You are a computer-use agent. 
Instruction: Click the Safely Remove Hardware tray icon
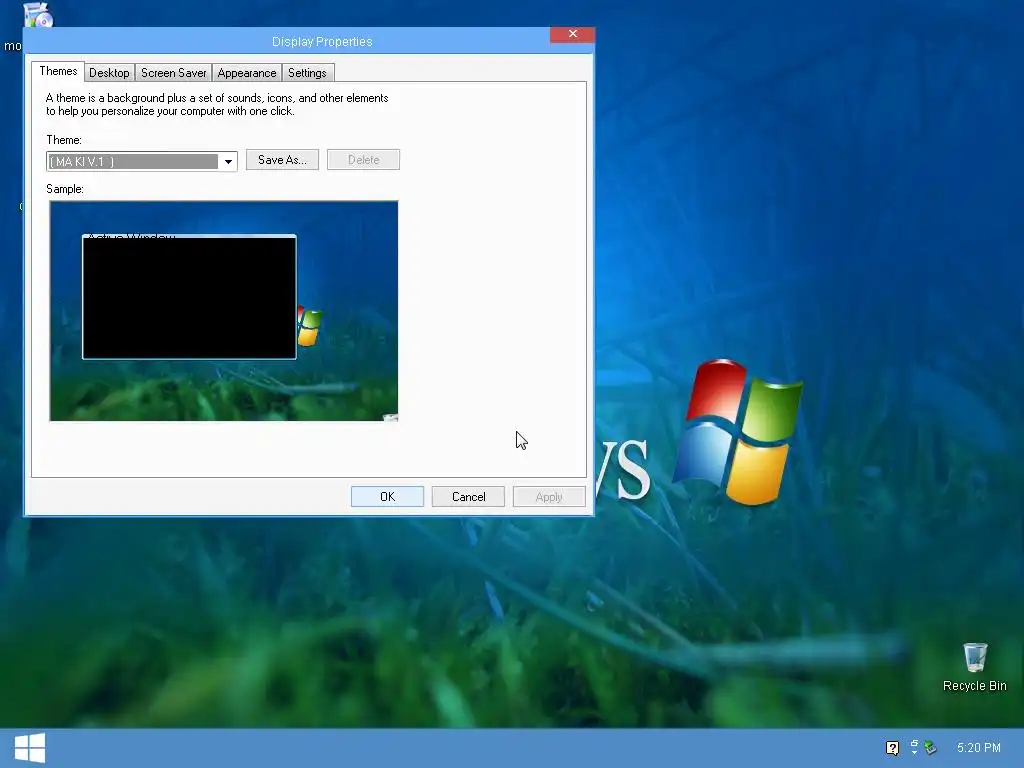coord(931,748)
